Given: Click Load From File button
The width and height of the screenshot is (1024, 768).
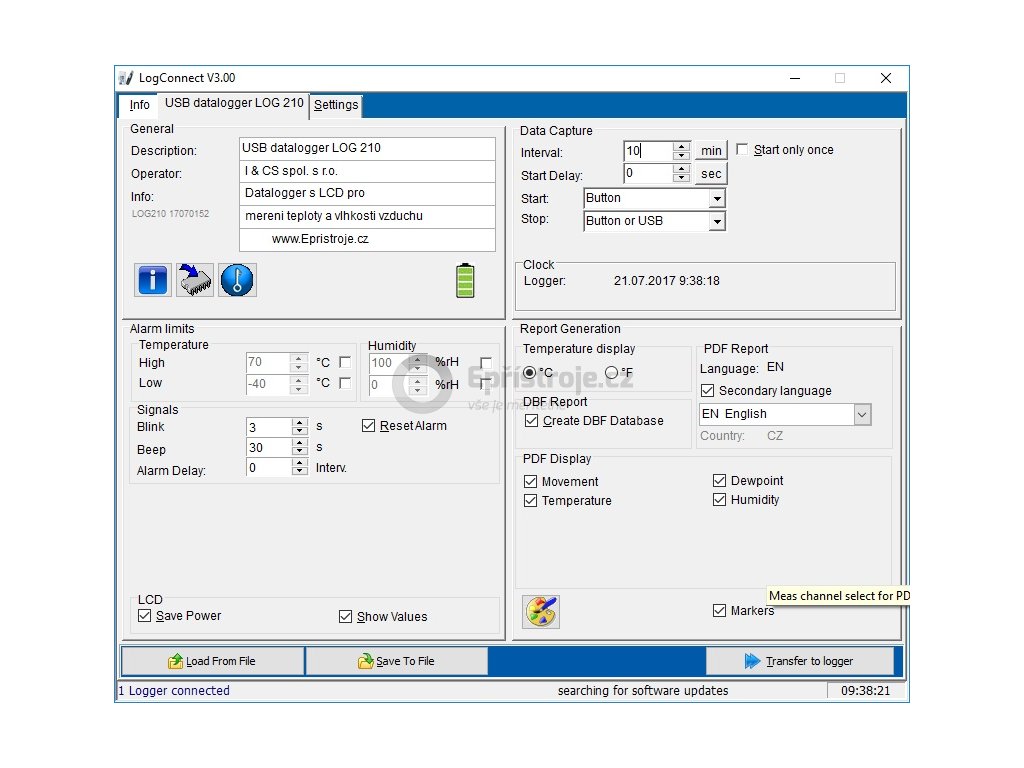Looking at the screenshot, I should point(212,661).
